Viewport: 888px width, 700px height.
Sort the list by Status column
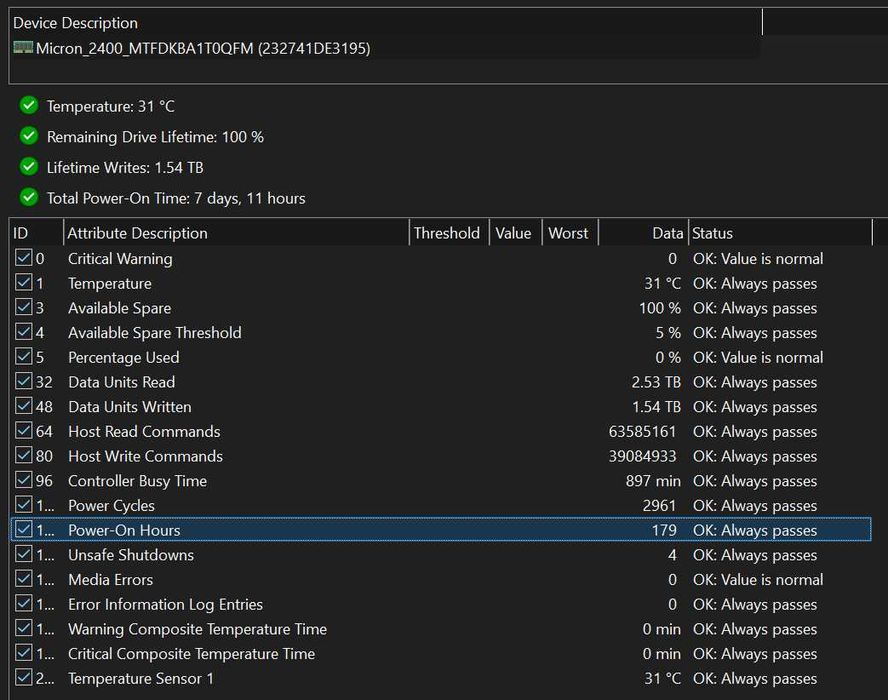[x=780, y=233]
